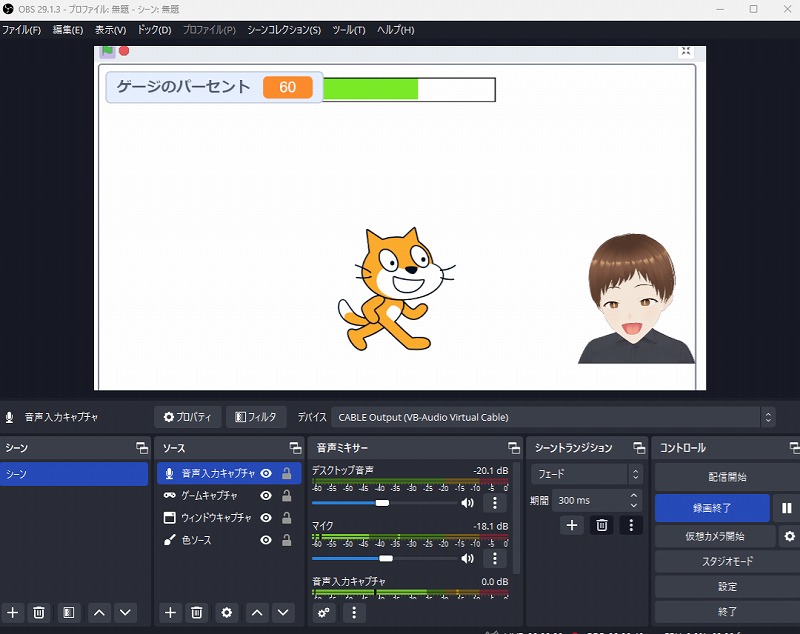The image size is (800, 634).
Task: Open デバイス dropdown CABLE Output
Action: 554,417
